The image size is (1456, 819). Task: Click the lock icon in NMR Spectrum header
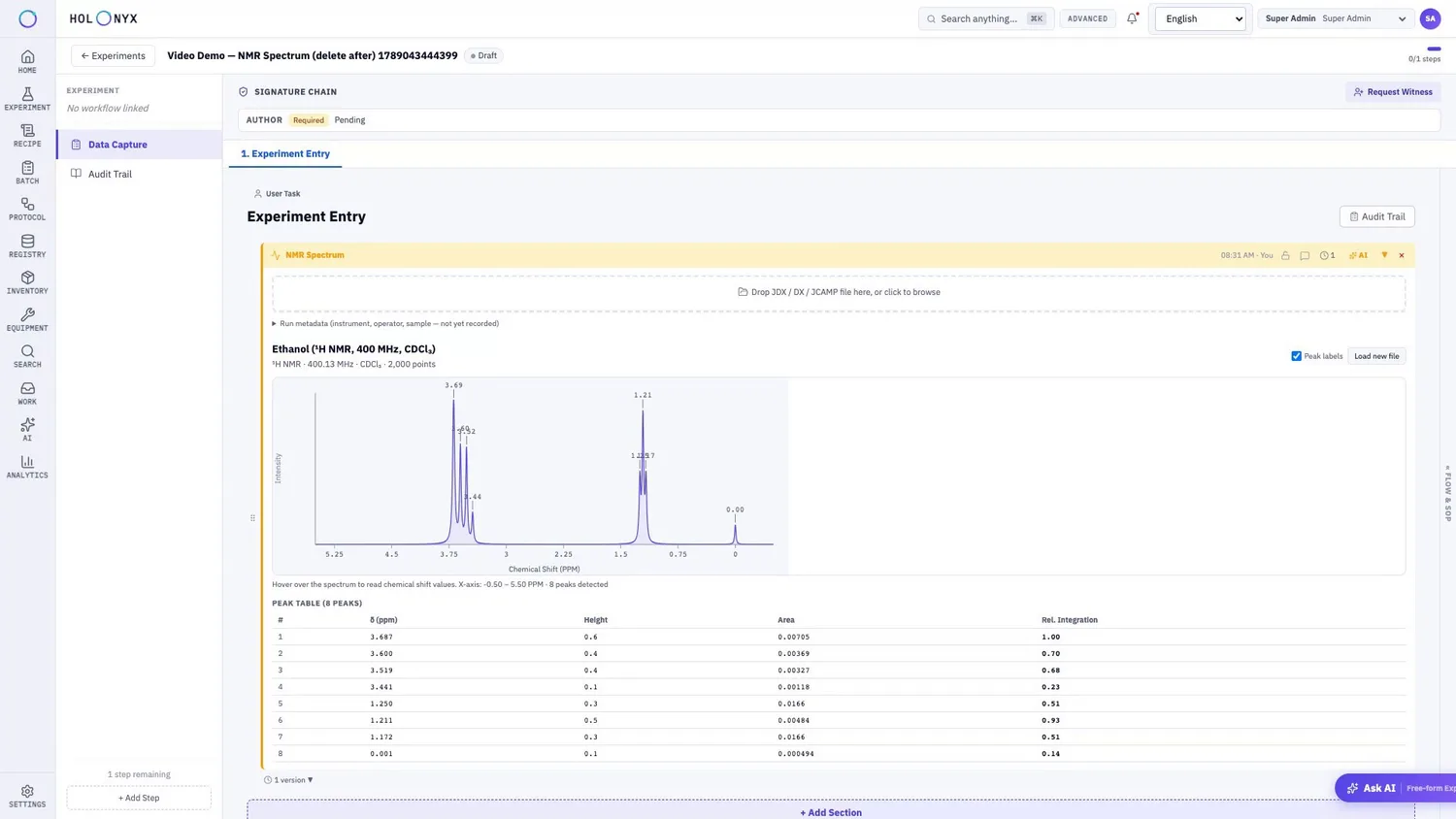1285,255
